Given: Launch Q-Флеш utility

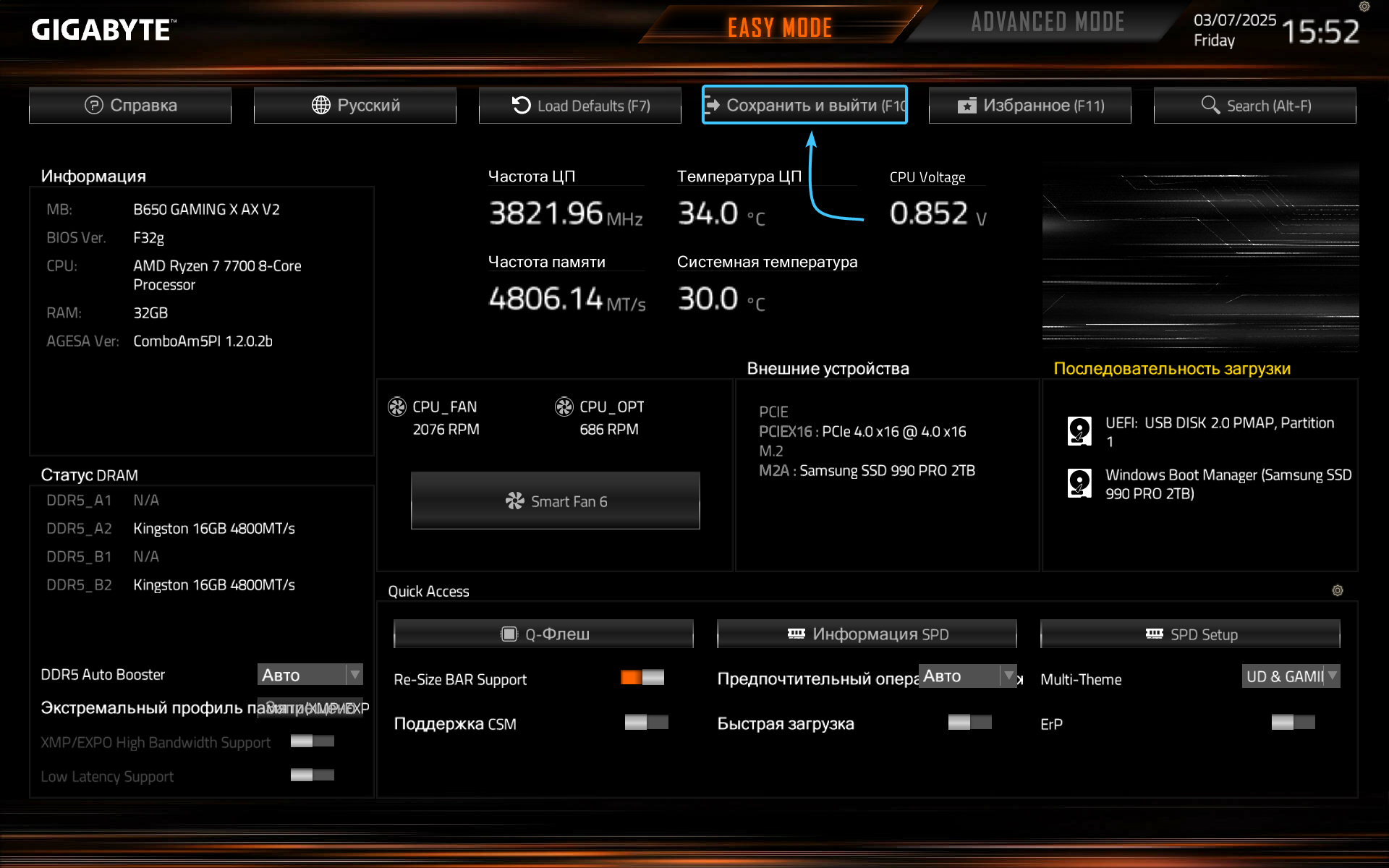Looking at the screenshot, I should coord(543,634).
